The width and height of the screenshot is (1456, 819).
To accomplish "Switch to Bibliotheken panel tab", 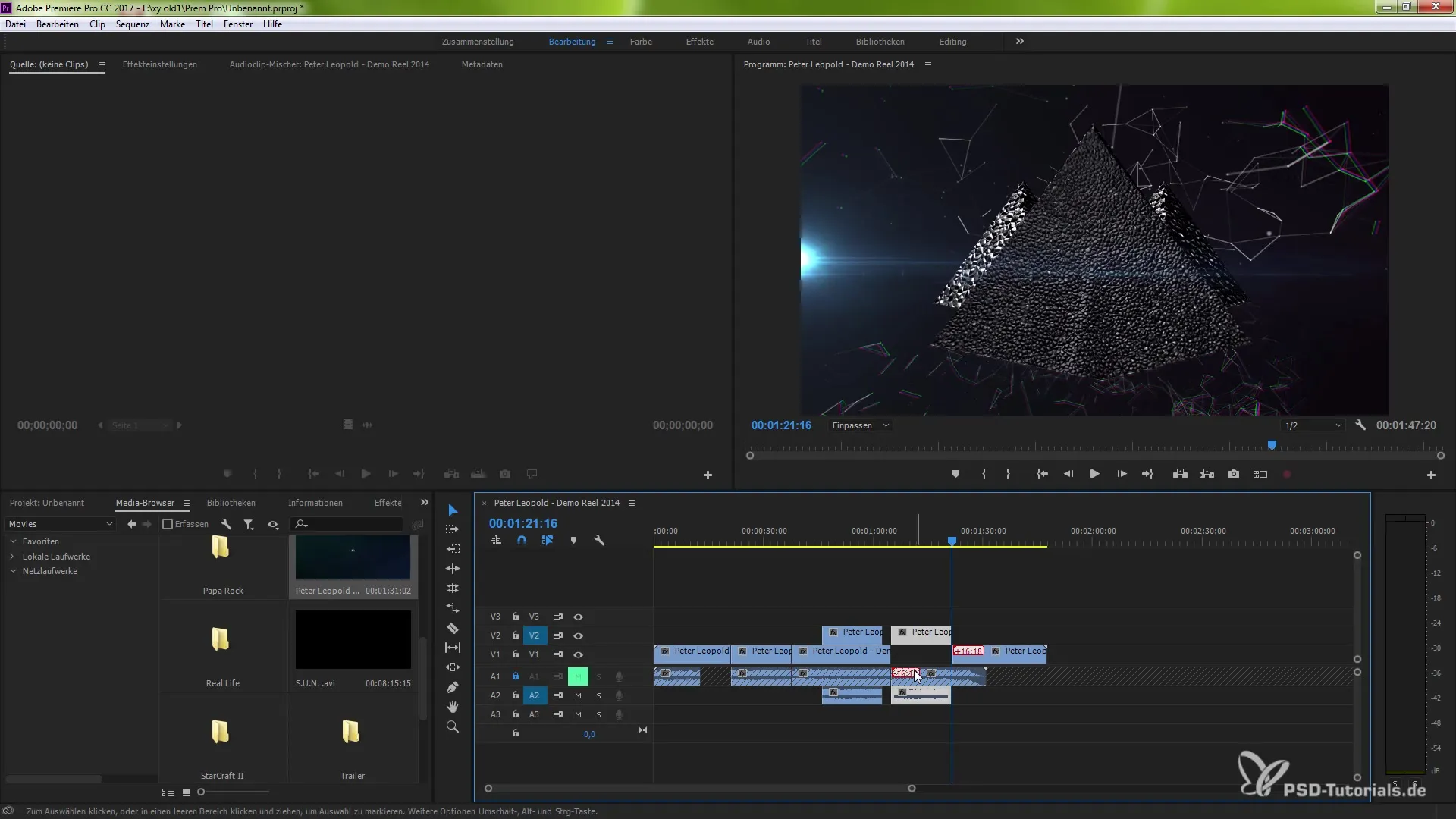I will [x=231, y=503].
